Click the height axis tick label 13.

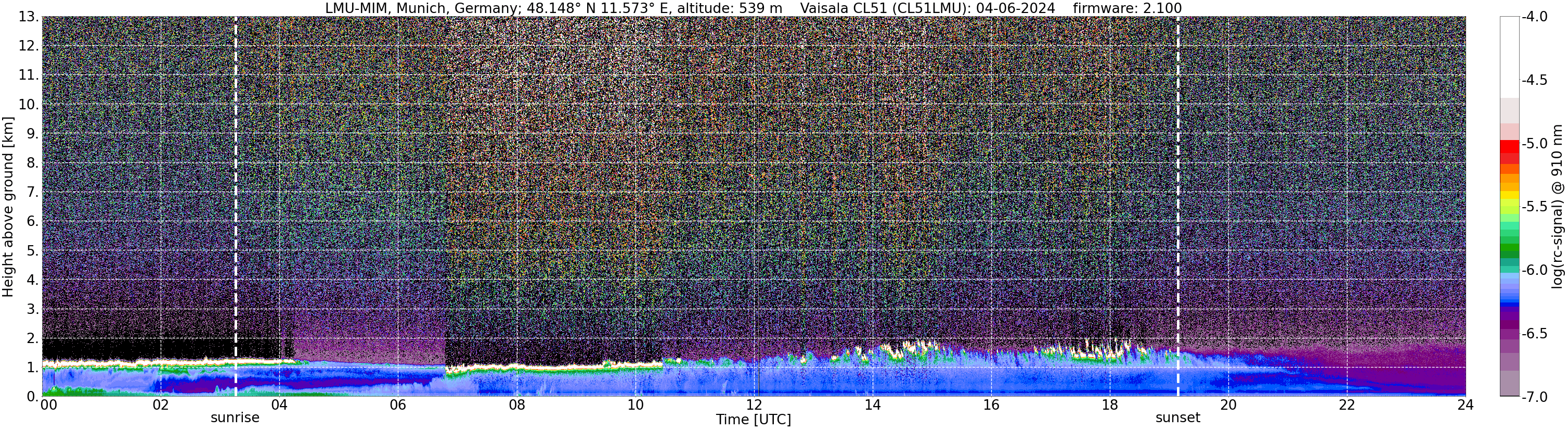click(29, 17)
